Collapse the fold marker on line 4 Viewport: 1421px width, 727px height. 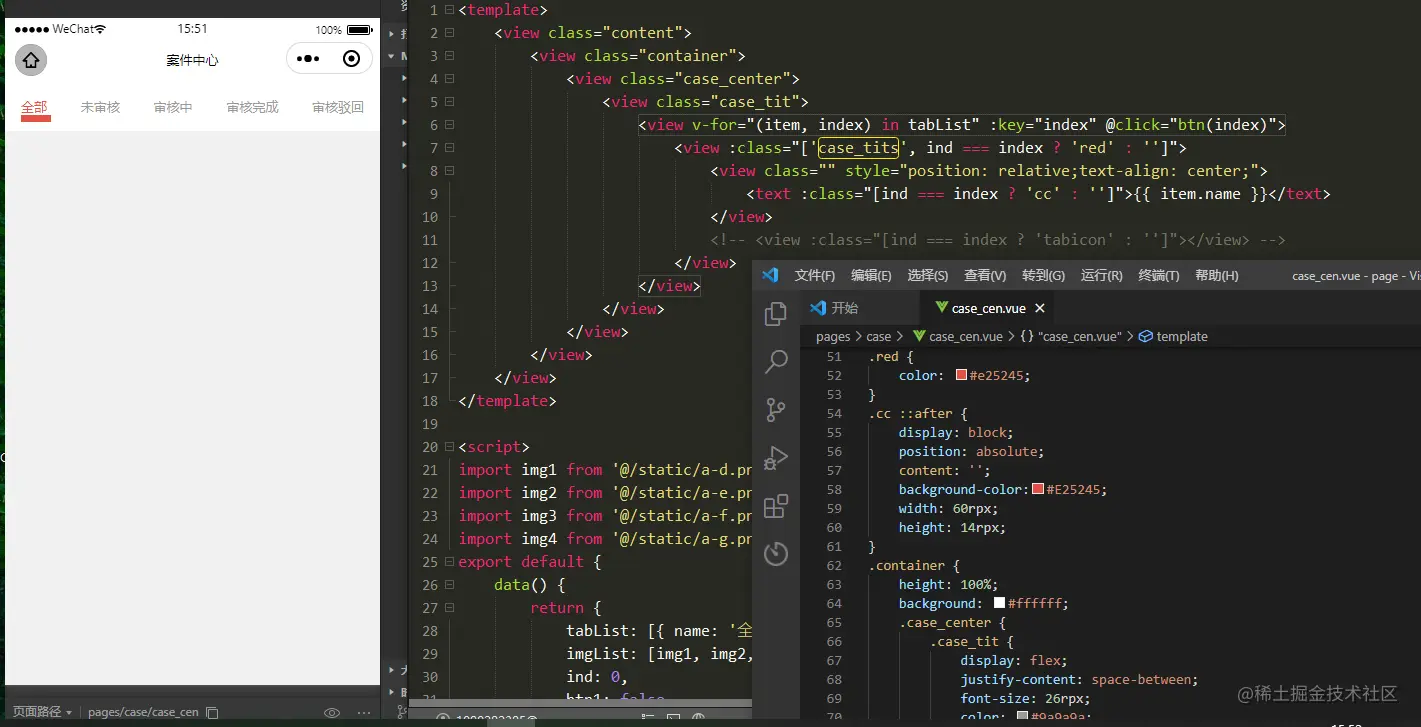[x=450, y=79]
